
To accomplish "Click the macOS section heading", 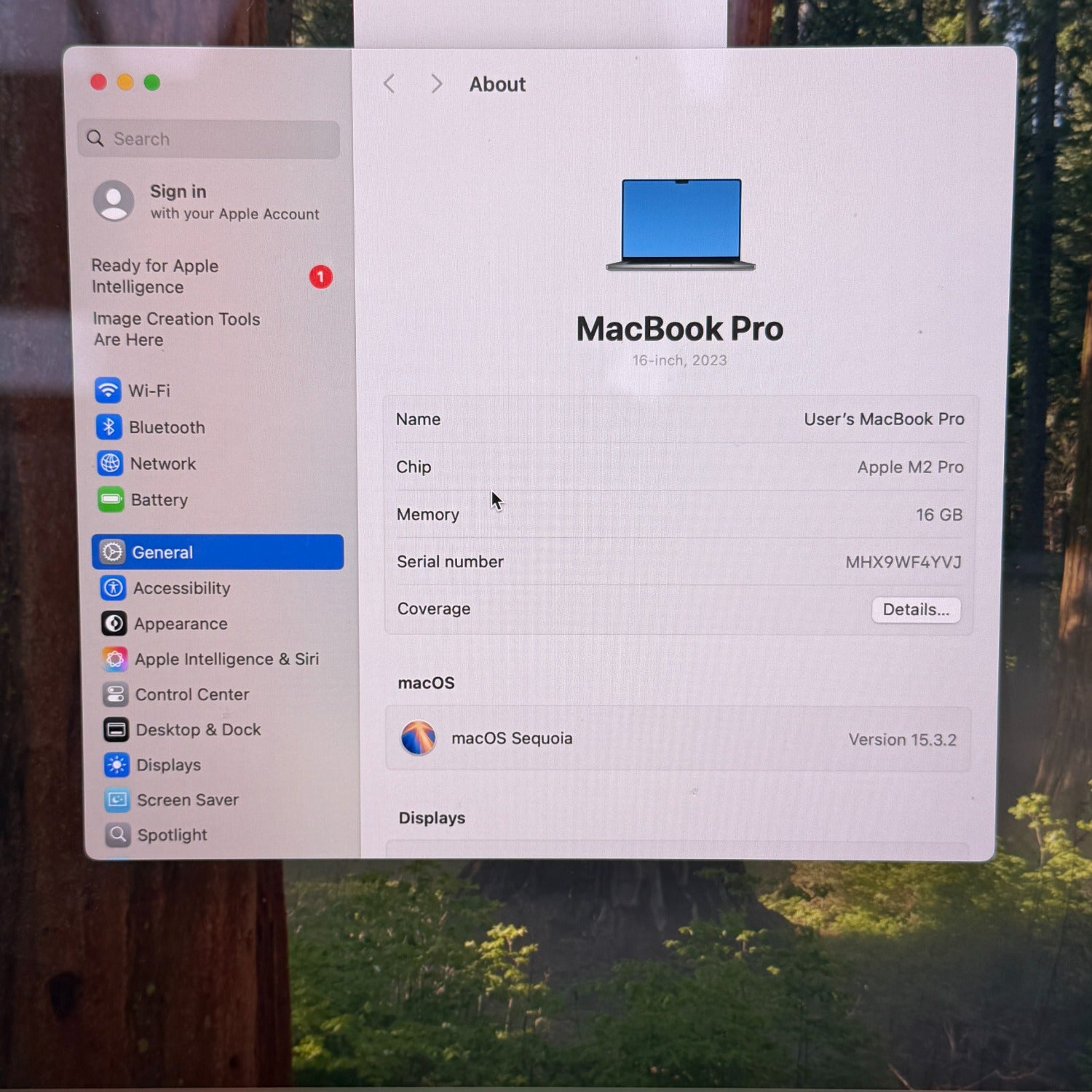I will point(426,683).
